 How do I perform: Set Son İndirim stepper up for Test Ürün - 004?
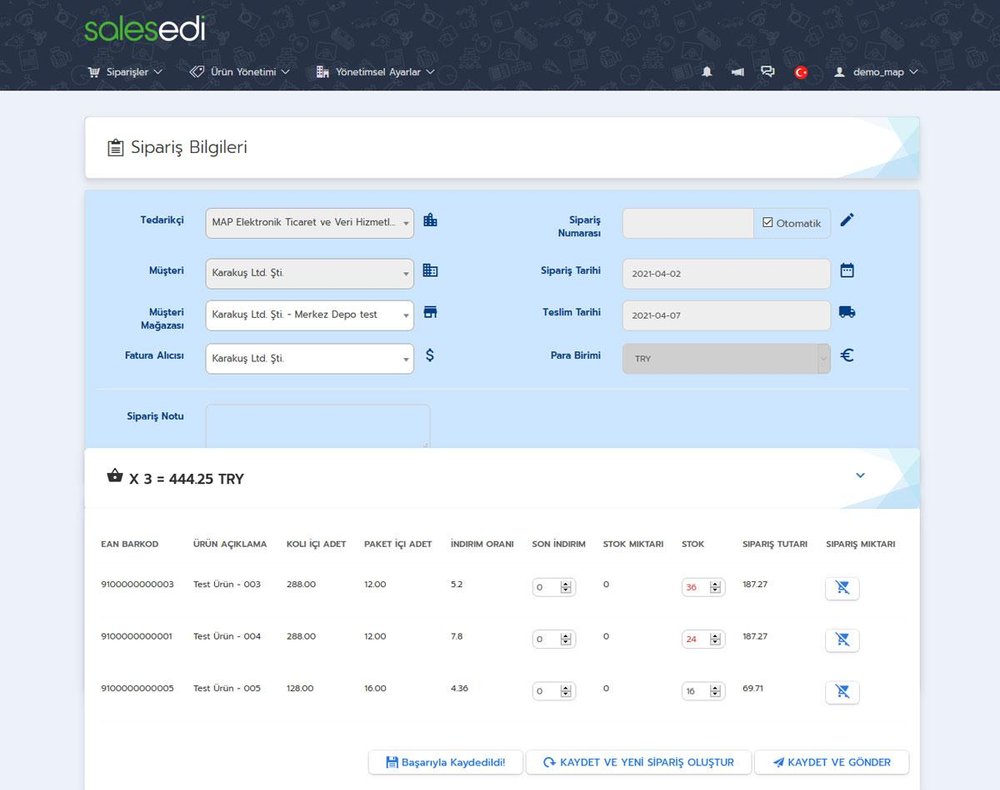(566, 635)
